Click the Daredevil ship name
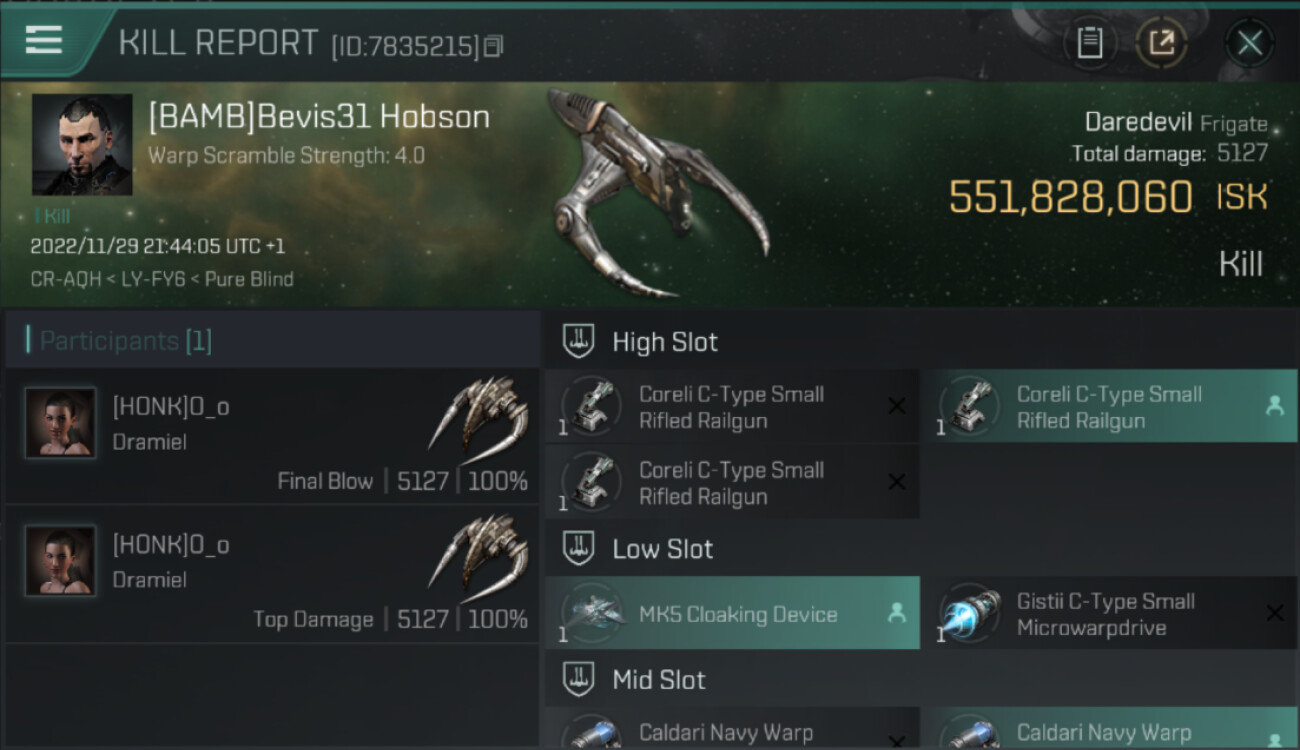Screen dimensions: 1300x750 (1138, 122)
